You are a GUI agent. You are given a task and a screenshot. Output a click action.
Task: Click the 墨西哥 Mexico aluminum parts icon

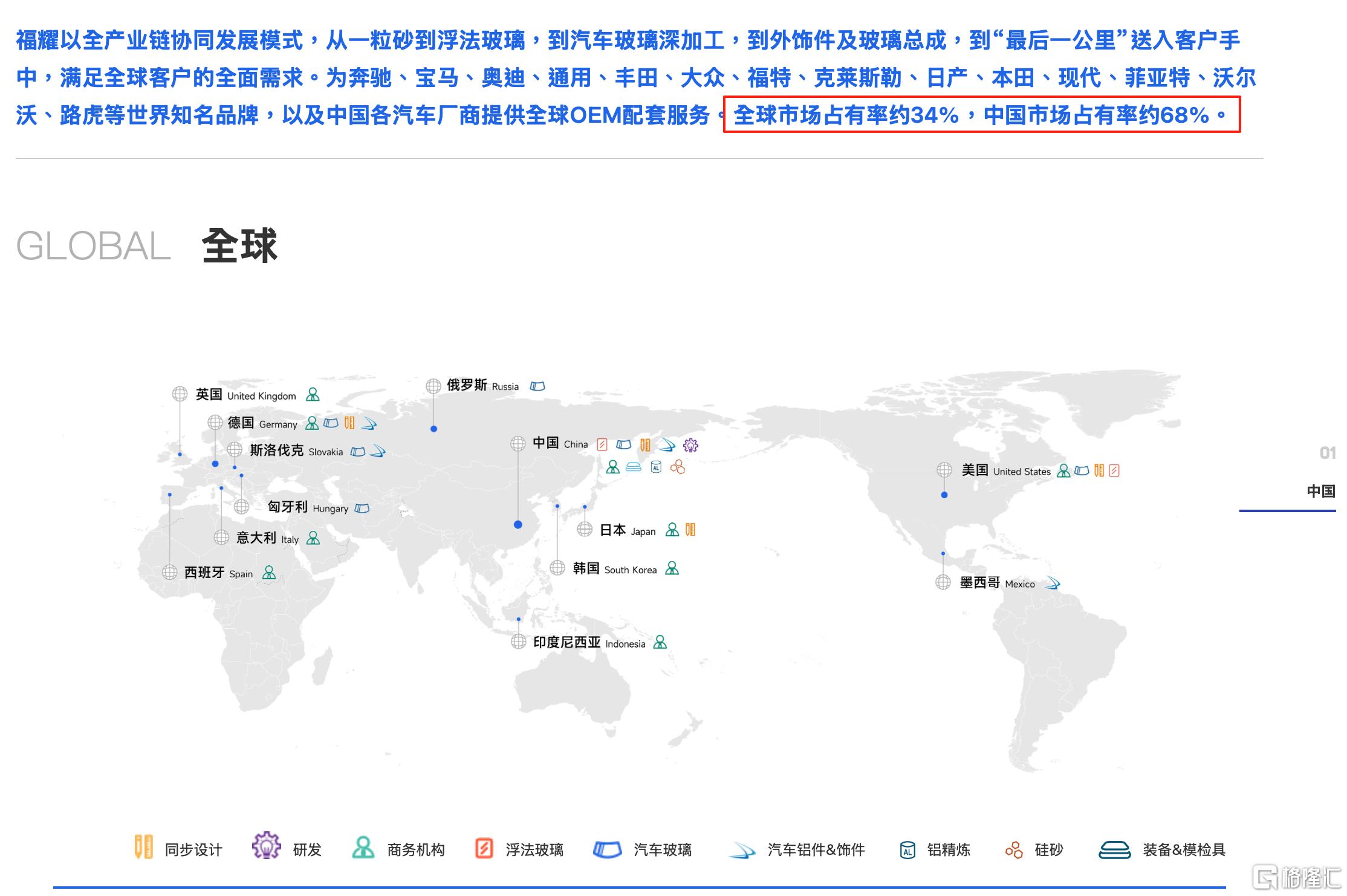(1053, 583)
